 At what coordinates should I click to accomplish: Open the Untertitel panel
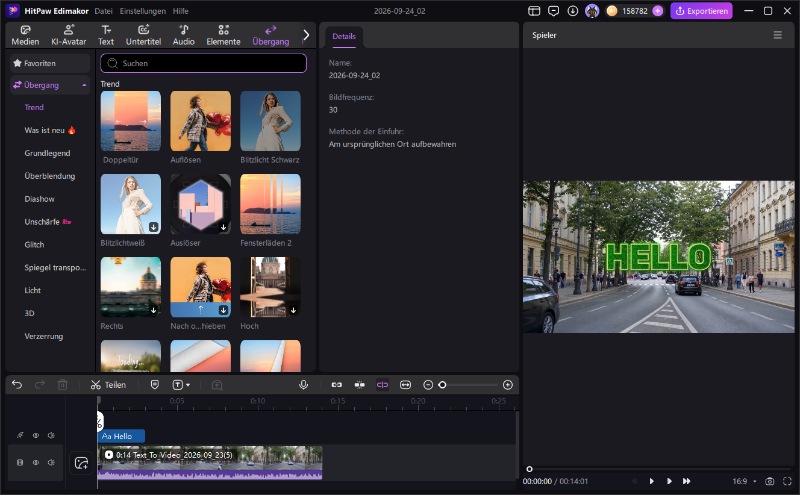point(143,35)
